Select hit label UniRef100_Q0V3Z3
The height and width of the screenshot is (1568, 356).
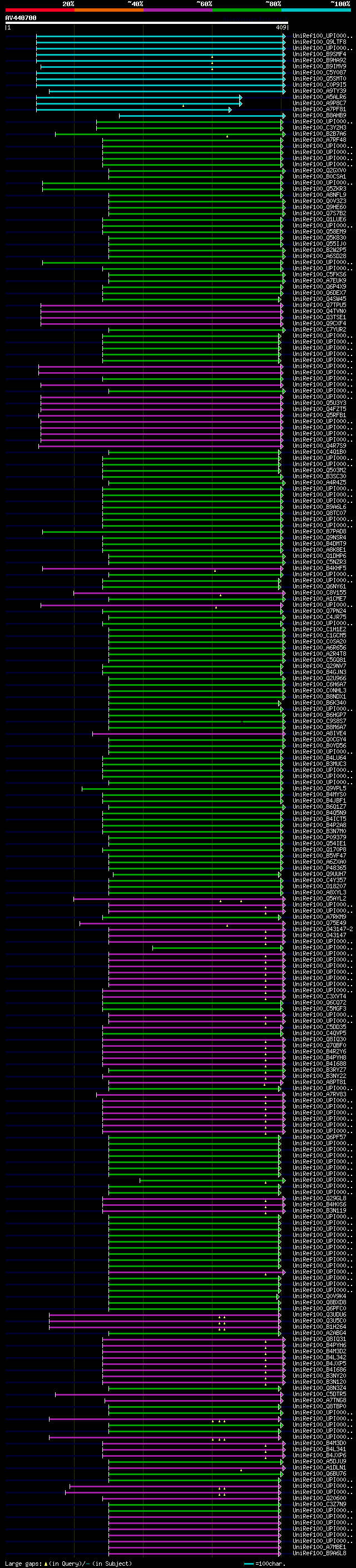[319, 201]
